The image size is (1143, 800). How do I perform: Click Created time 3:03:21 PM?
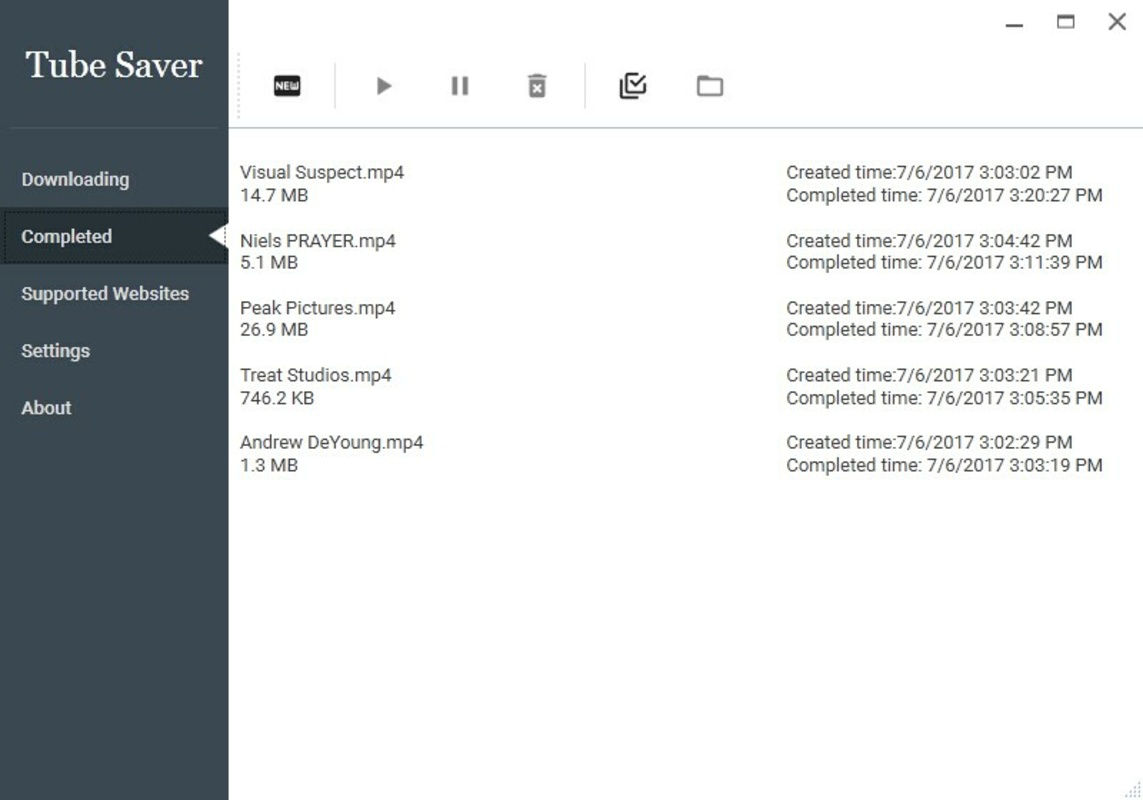coord(929,375)
